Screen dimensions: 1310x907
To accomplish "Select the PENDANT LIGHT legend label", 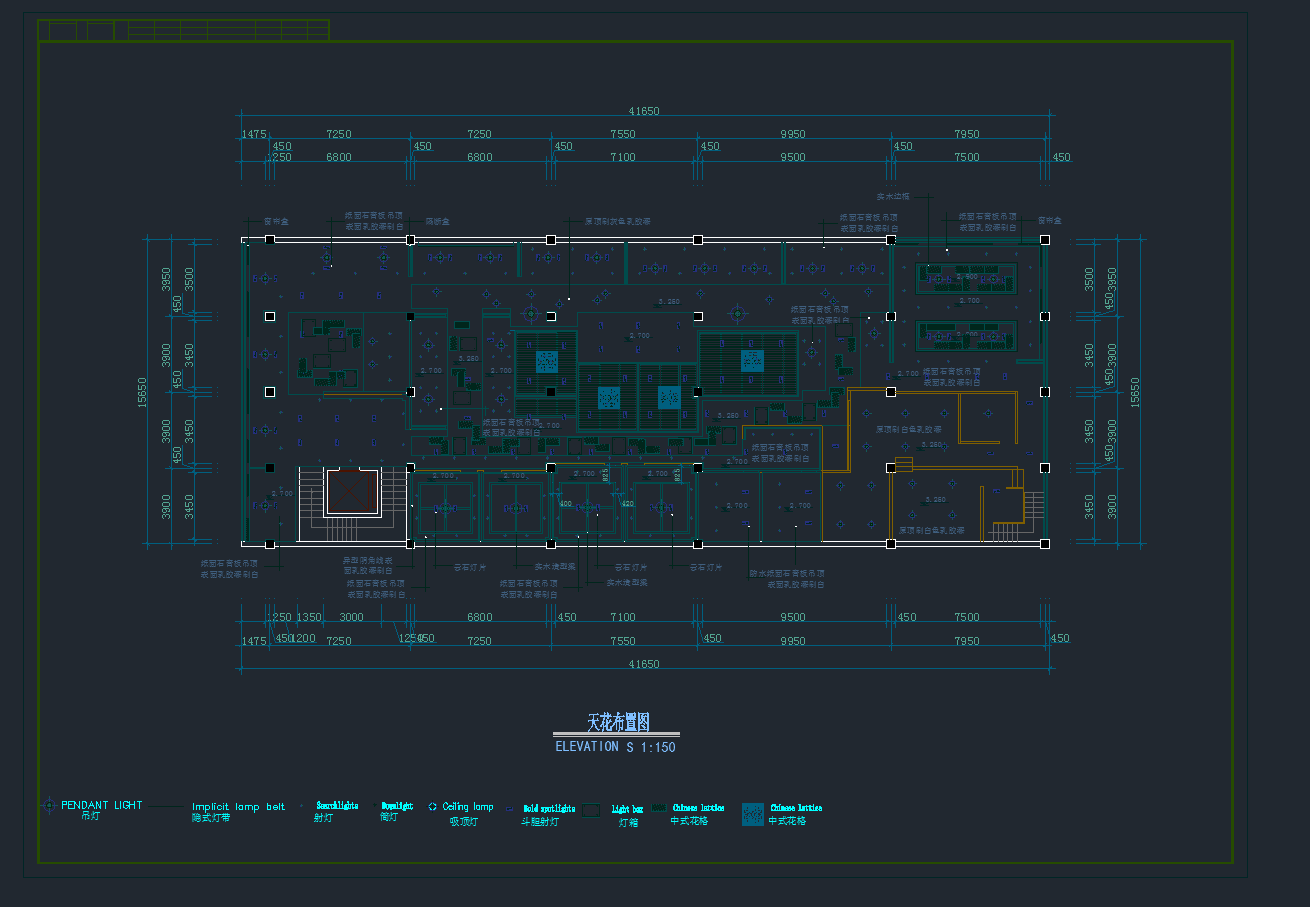I will (101, 805).
